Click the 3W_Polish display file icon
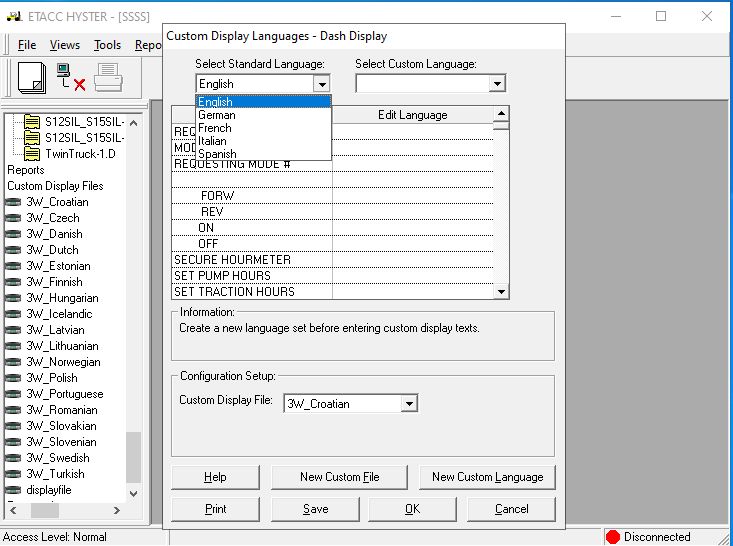This screenshot has width=733, height=546. coord(14,378)
